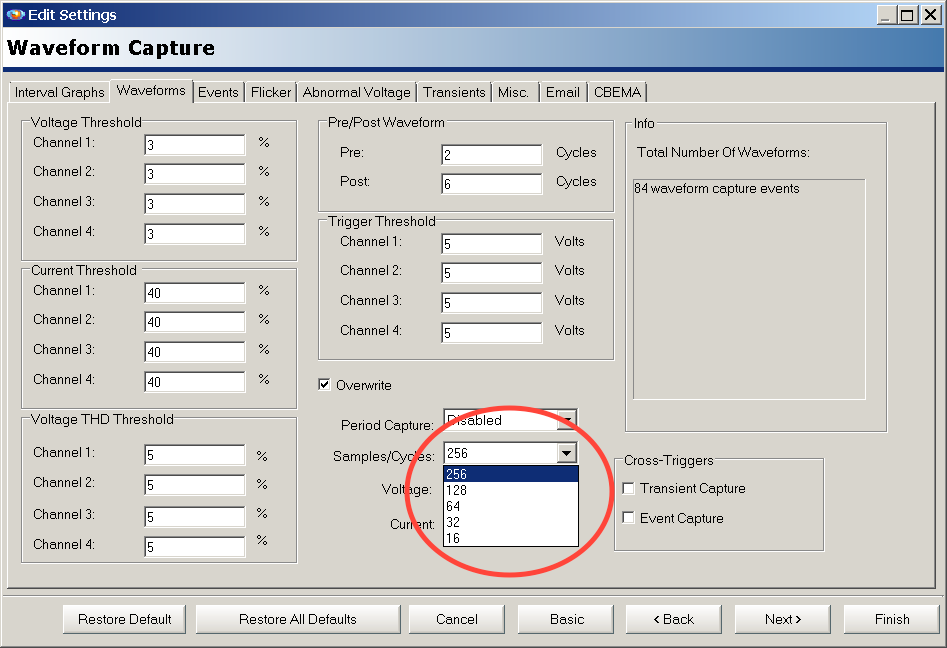
Task: Uncheck the Overwrite option
Action: [324, 384]
